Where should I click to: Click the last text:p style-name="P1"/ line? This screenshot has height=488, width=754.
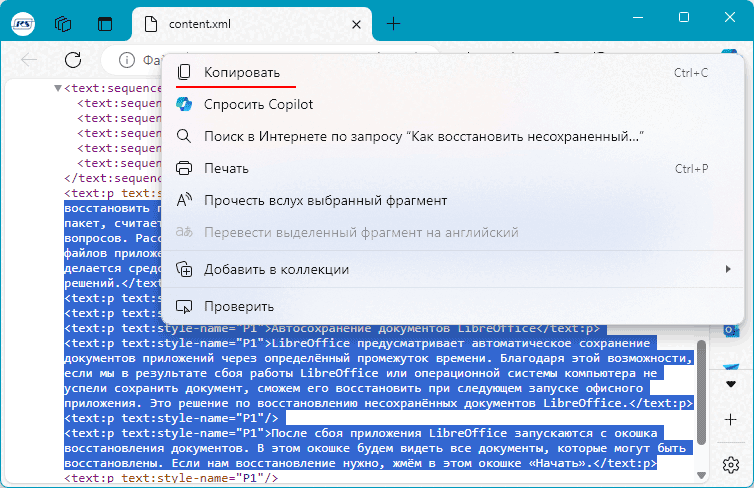(171, 478)
